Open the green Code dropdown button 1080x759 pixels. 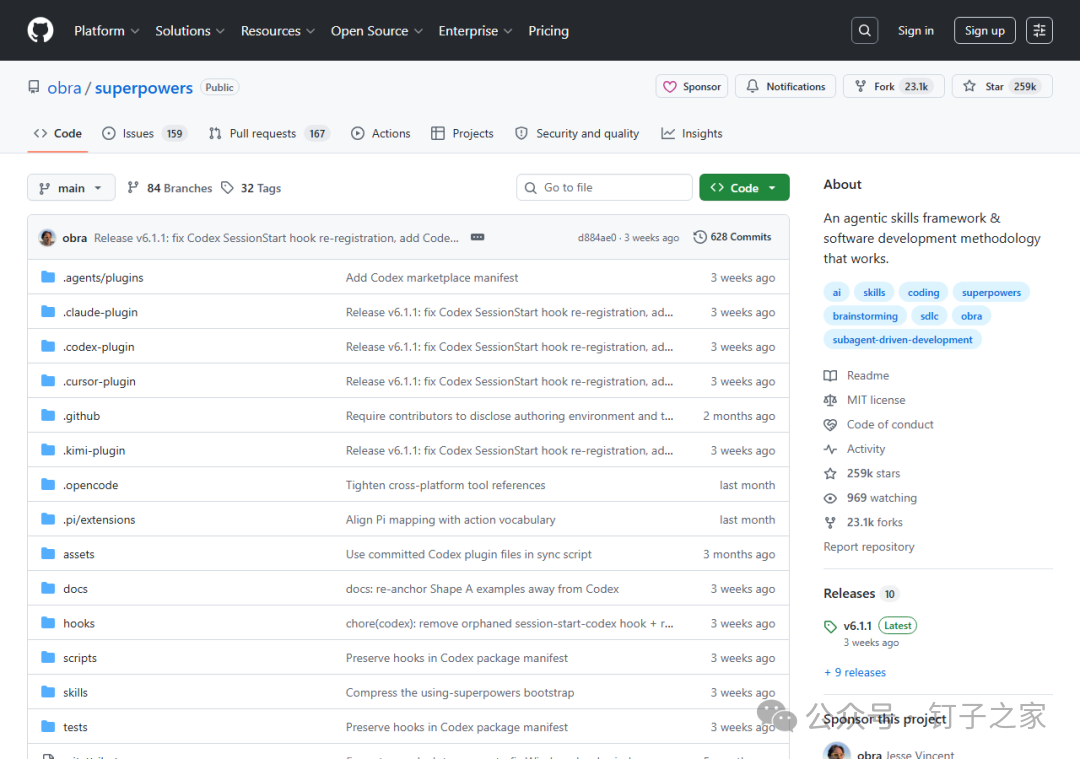tap(744, 187)
